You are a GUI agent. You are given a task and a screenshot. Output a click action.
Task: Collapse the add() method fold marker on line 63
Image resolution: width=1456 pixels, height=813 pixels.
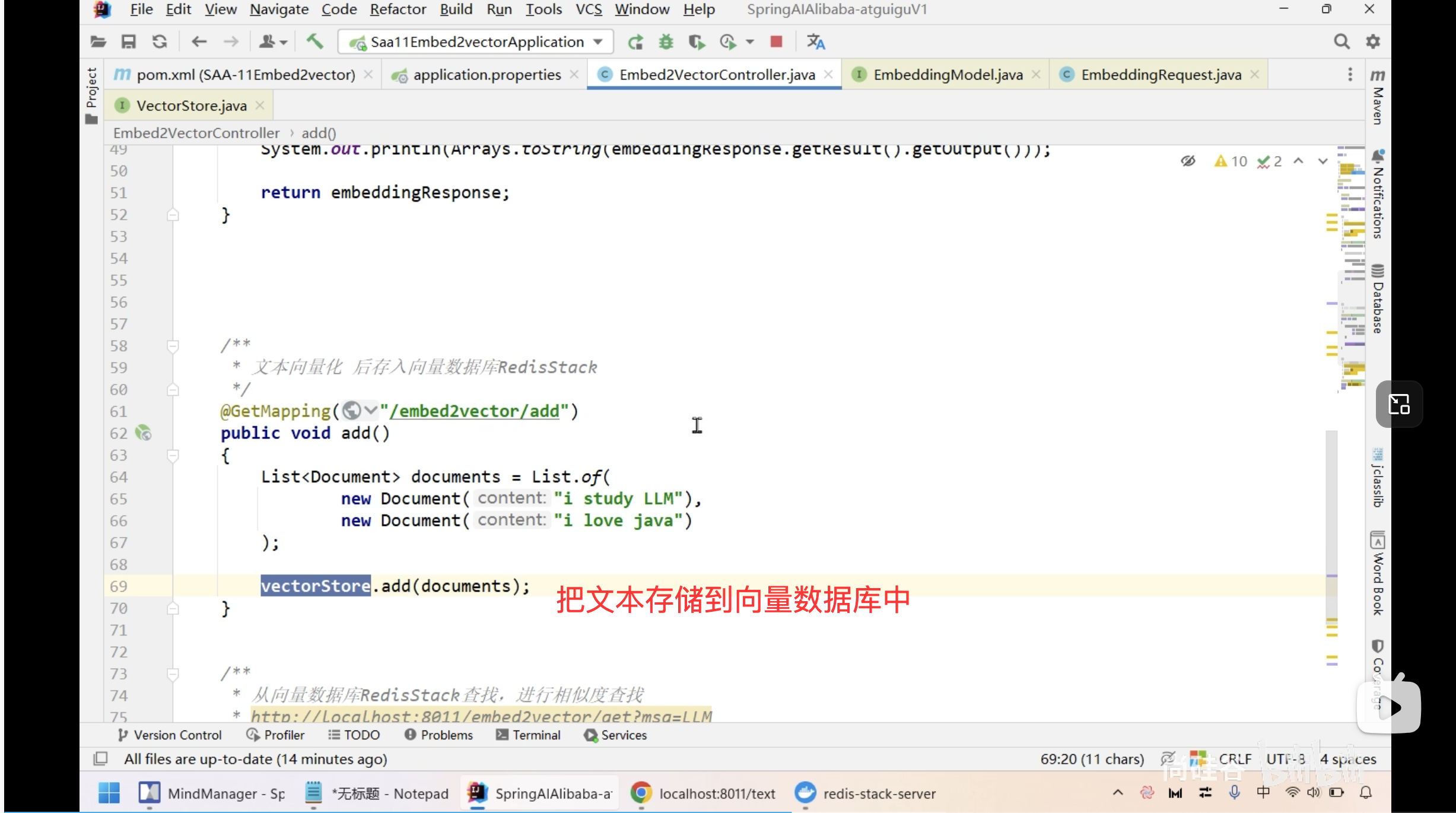point(173,455)
